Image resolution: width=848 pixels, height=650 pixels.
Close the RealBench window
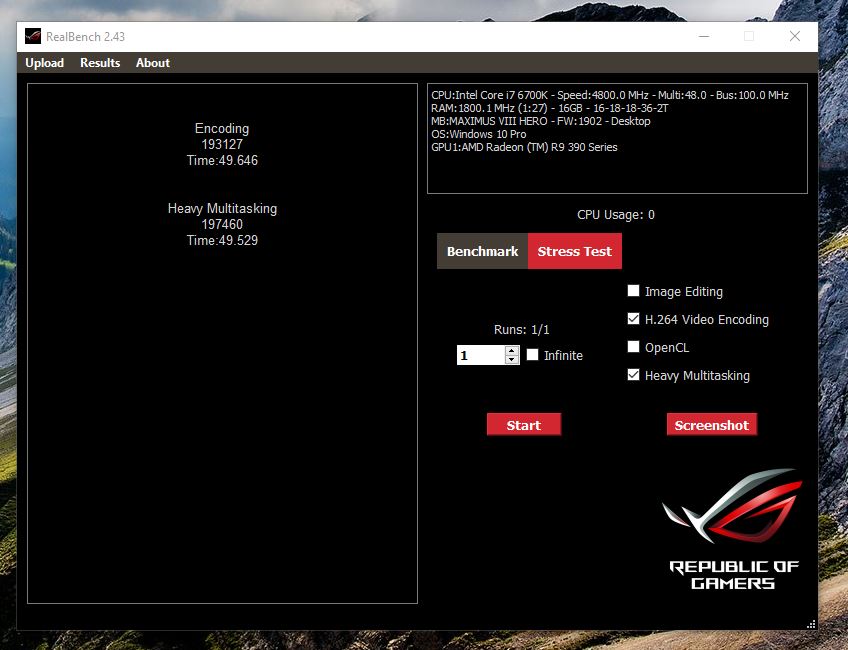[x=794, y=36]
